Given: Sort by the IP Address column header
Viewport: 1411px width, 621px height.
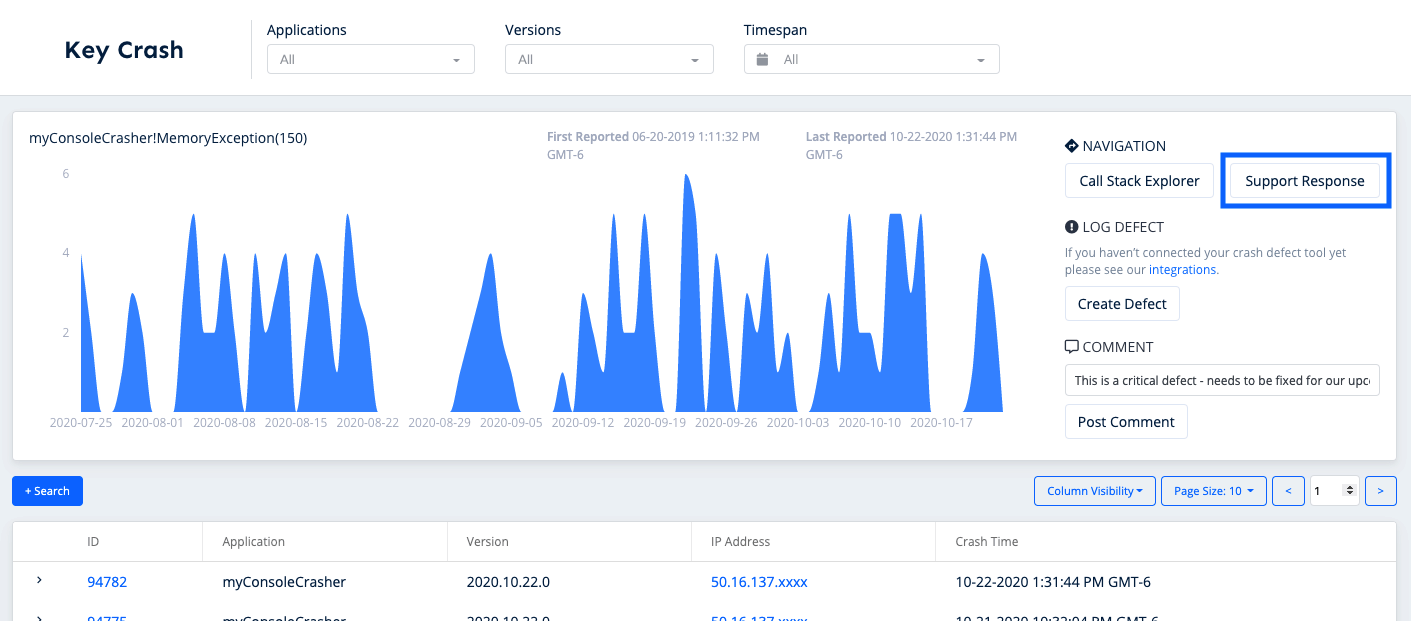Looking at the screenshot, I should click(741, 542).
